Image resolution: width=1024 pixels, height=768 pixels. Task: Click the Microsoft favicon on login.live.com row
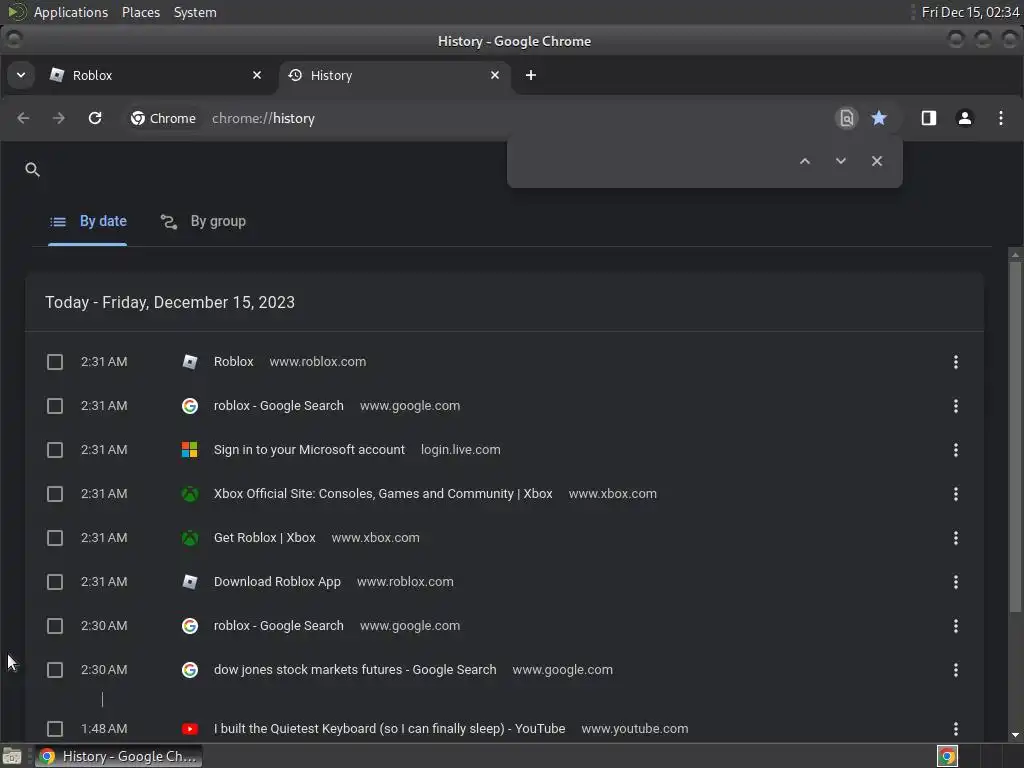point(189,450)
